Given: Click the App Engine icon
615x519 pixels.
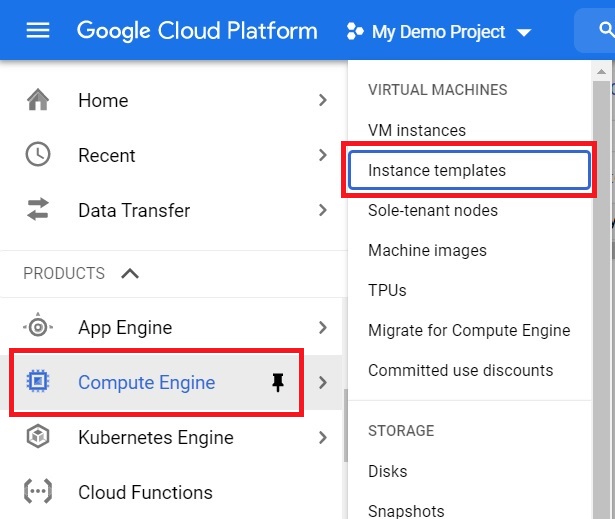Looking at the screenshot, I should pos(38,327).
